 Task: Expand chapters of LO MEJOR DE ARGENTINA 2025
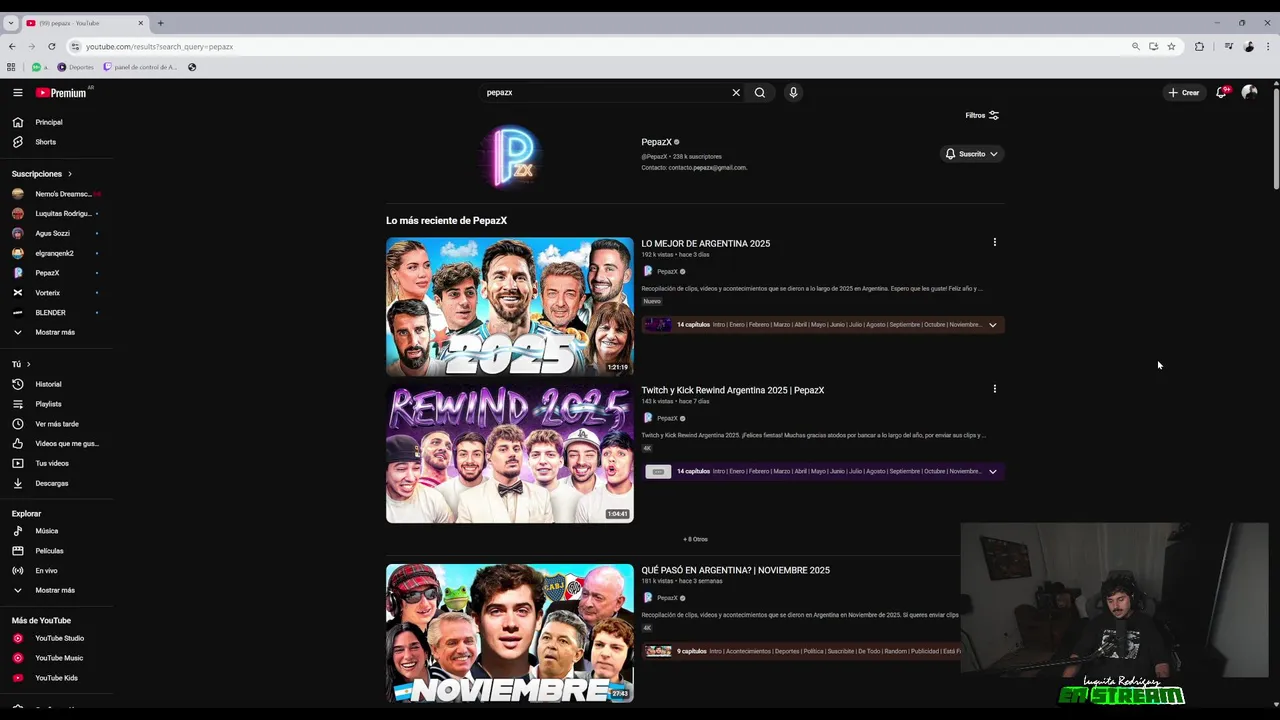[992, 325]
